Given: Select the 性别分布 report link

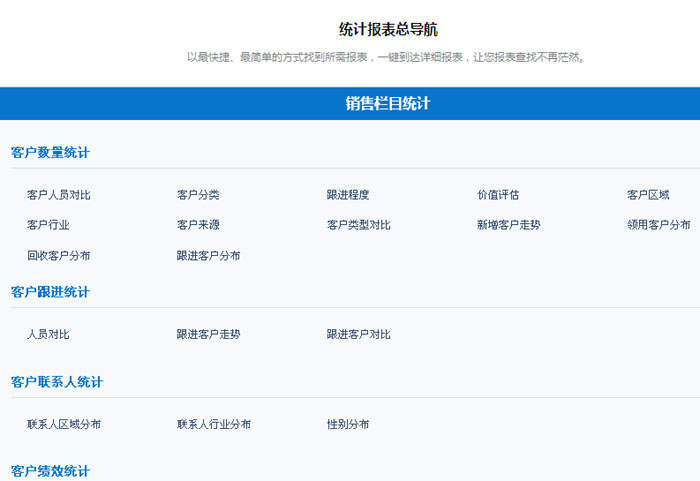Looking at the screenshot, I should (x=348, y=424).
